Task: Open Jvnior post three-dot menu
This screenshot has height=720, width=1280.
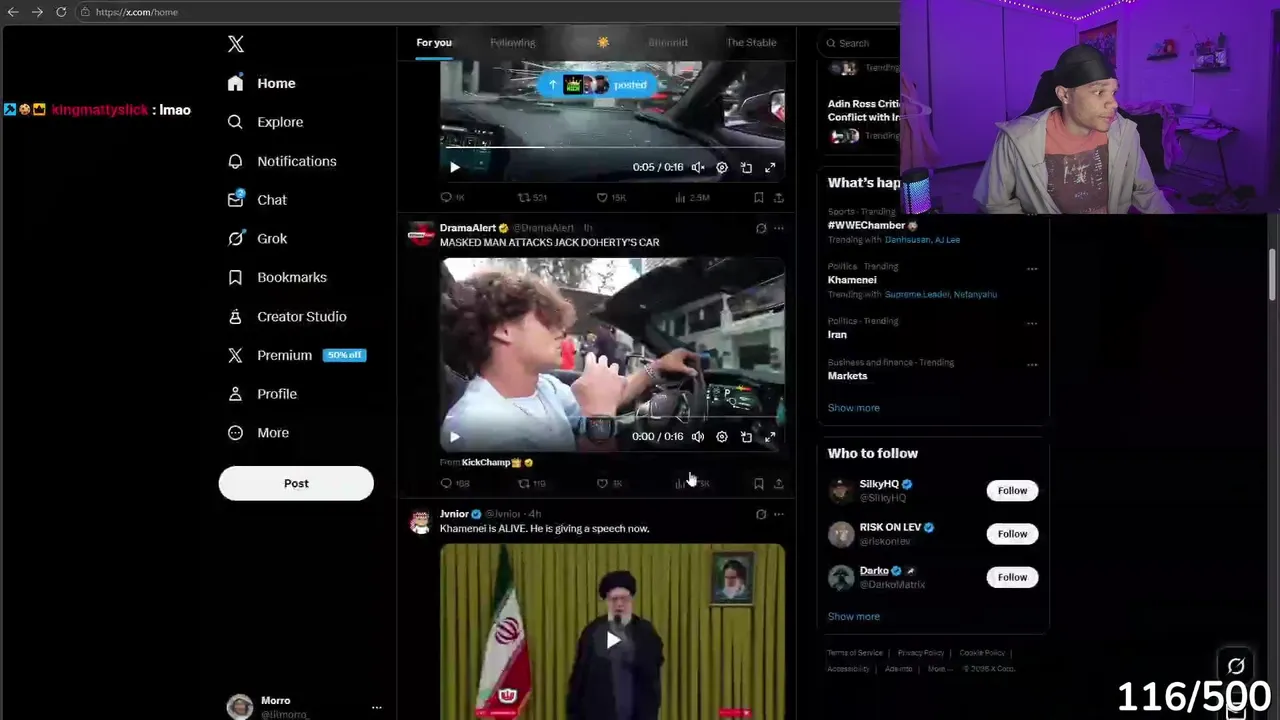Action: tap(779, 514)
